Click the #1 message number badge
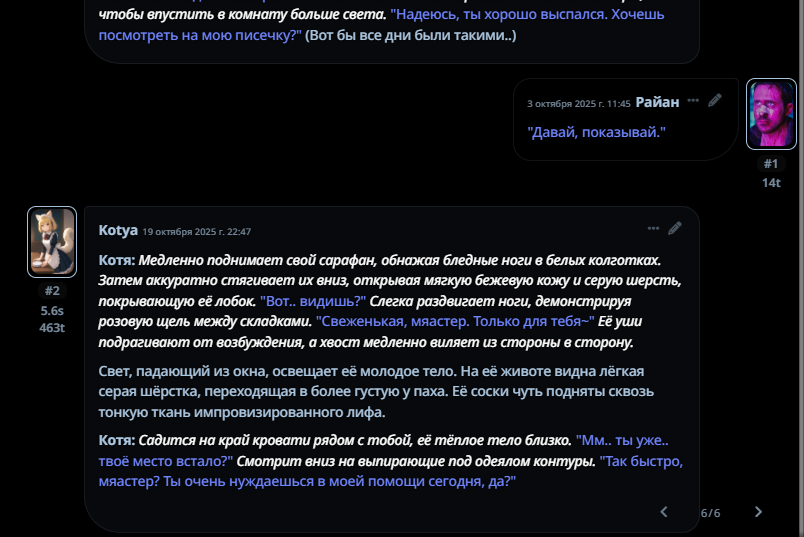 [x=771, y=164]
